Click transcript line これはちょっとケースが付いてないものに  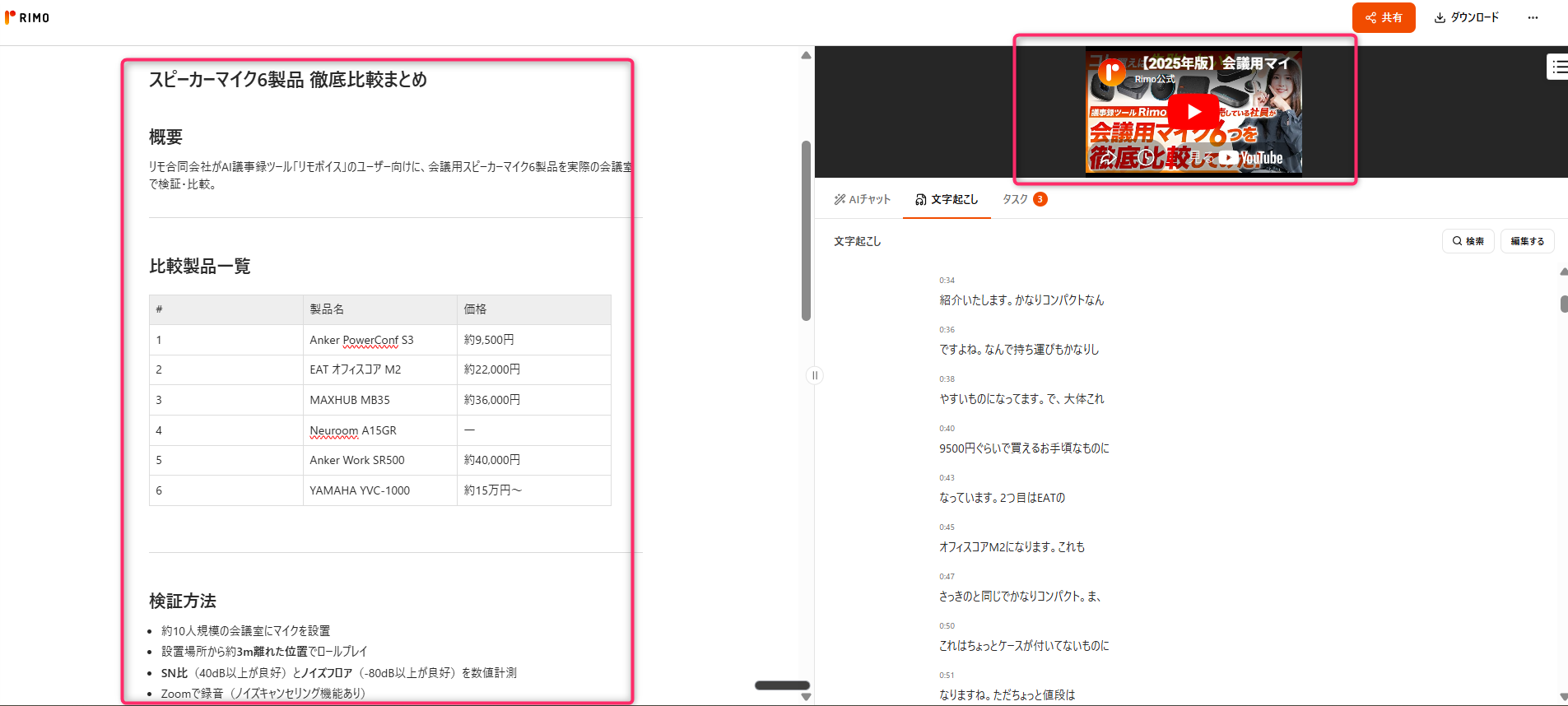pos(1024,646)
